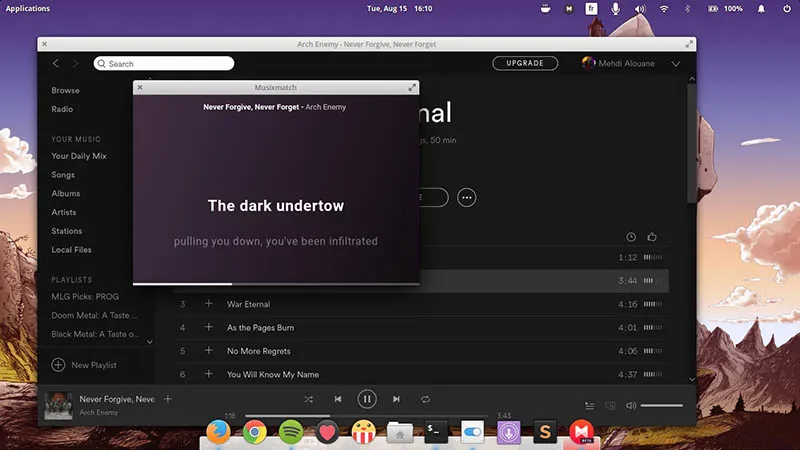The image size is (800, 450).
Task: Click the duration clock column header
Action: coord(631,237)
